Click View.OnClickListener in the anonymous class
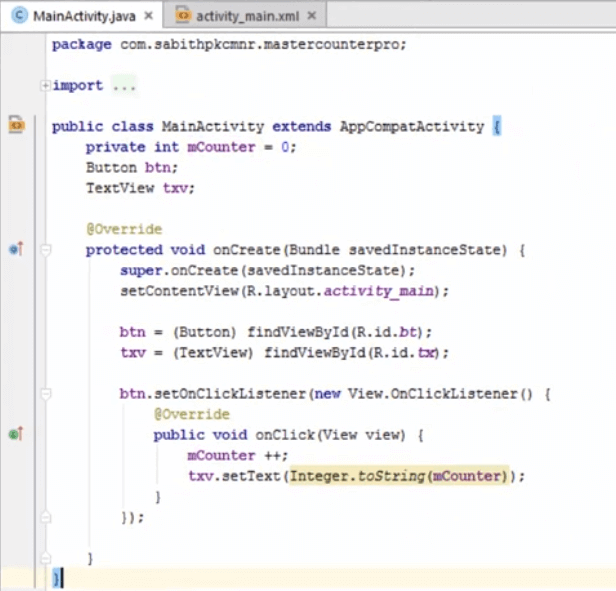Viewport: 616px width, 591px height. (x=433, y=394)
